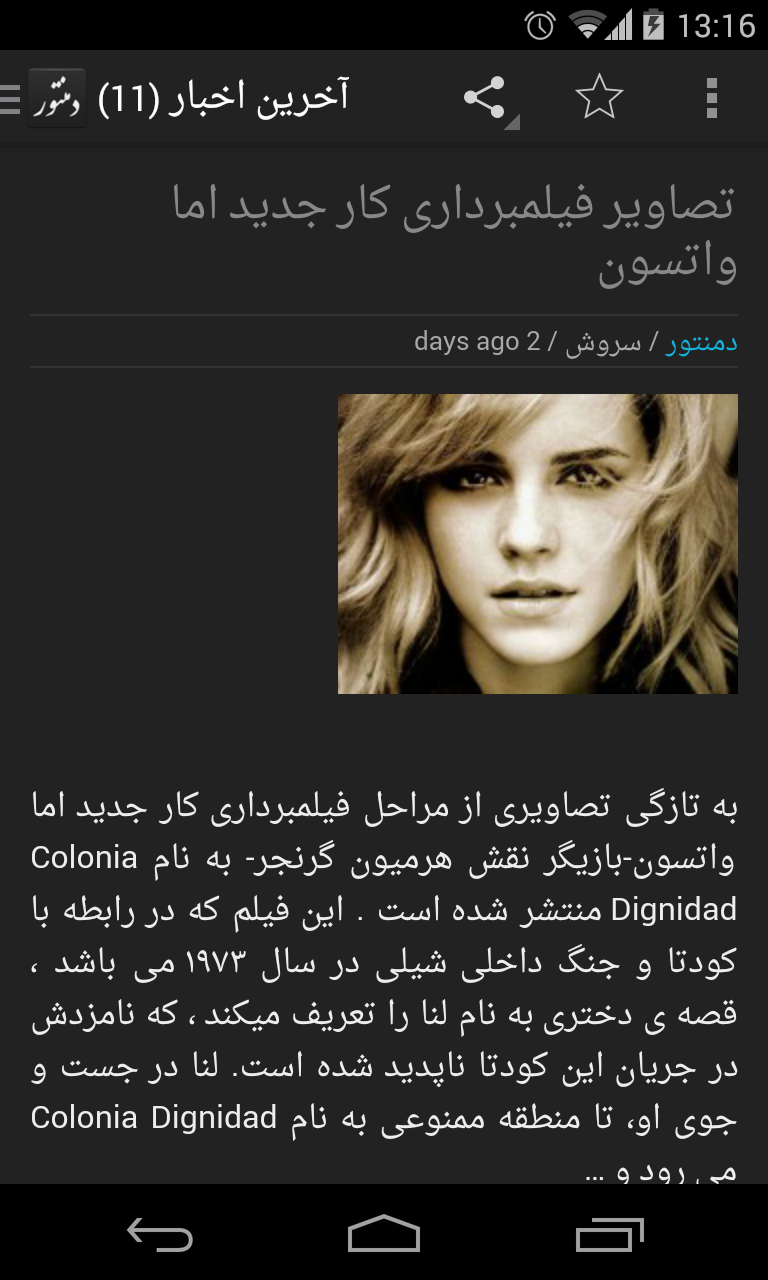The height and width of the screenshot is (1280, 768).
Task: Tap the cellular signal strength icon
Action: coord(620,26)
